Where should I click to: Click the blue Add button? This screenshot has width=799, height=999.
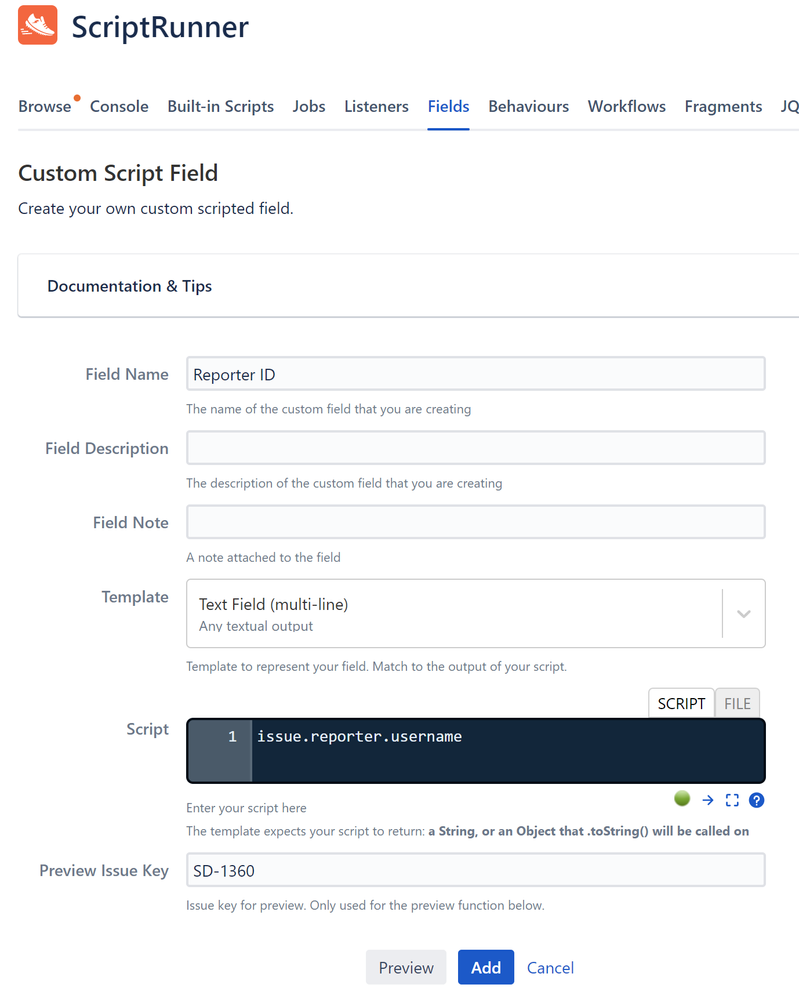pyautogui.click(x=486, y=968)
